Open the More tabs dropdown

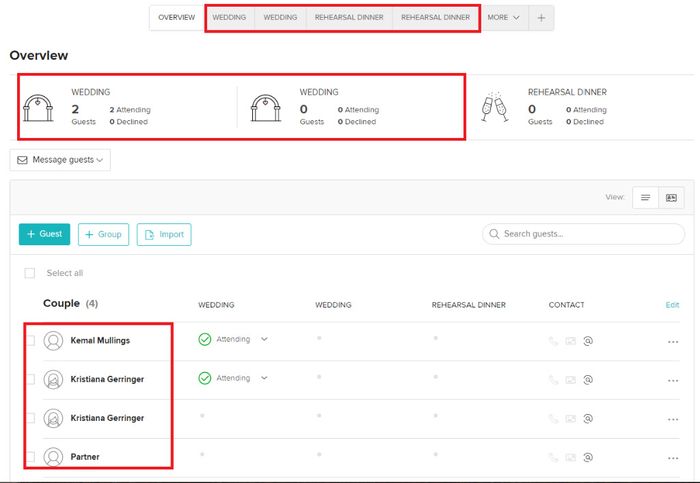503,18
